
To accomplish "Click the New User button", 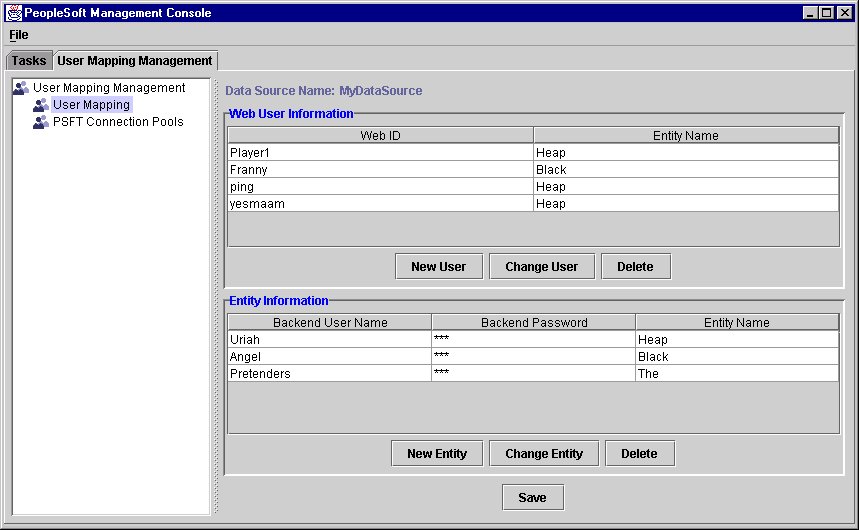I will pos(439,266).
